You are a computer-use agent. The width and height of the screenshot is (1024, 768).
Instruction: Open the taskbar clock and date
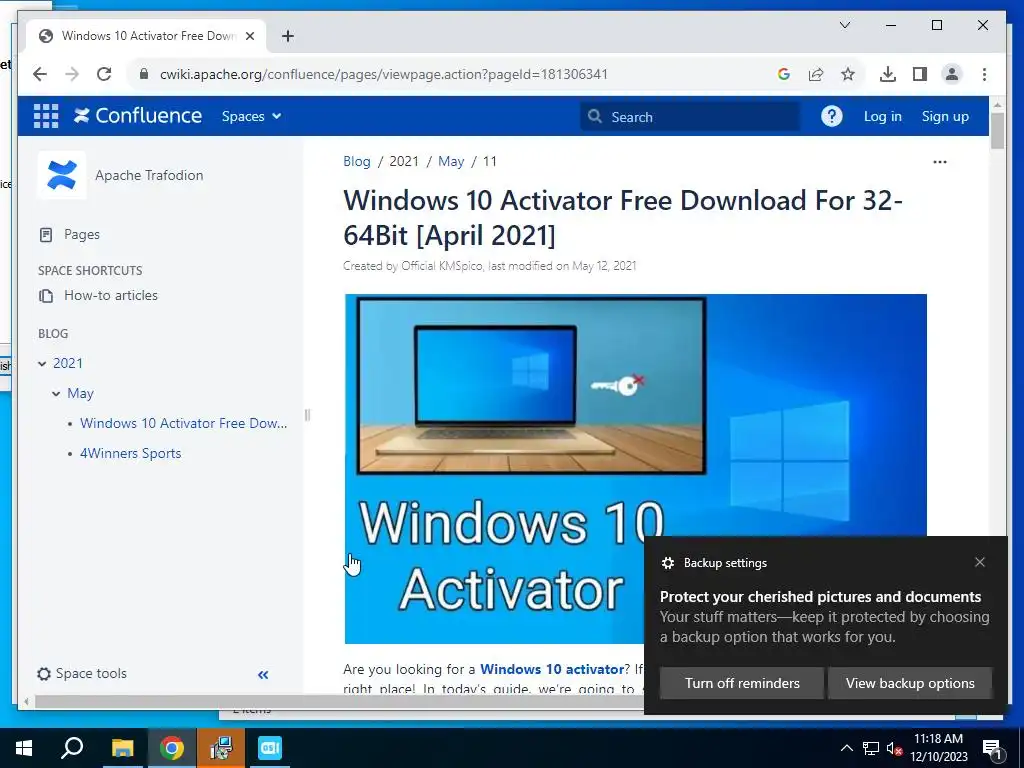pos(938,748)
